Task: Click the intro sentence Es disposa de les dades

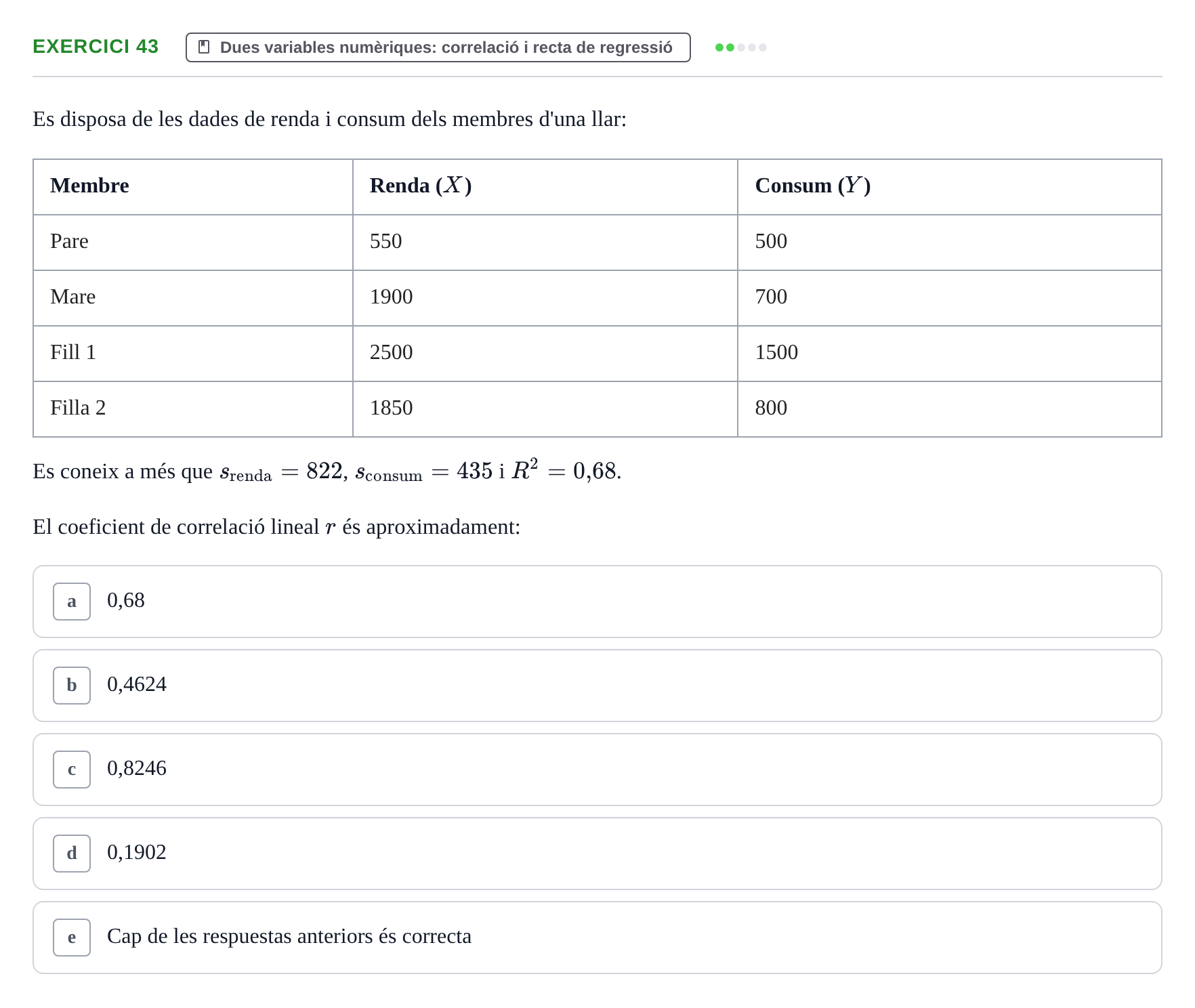Action: (x=330, y=119)
